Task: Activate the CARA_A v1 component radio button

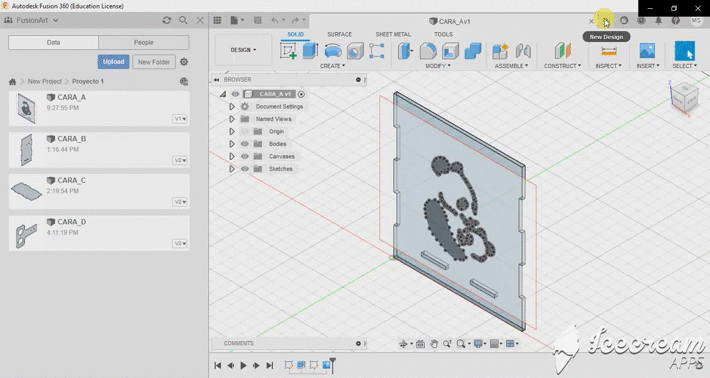Action: (301, 94)
